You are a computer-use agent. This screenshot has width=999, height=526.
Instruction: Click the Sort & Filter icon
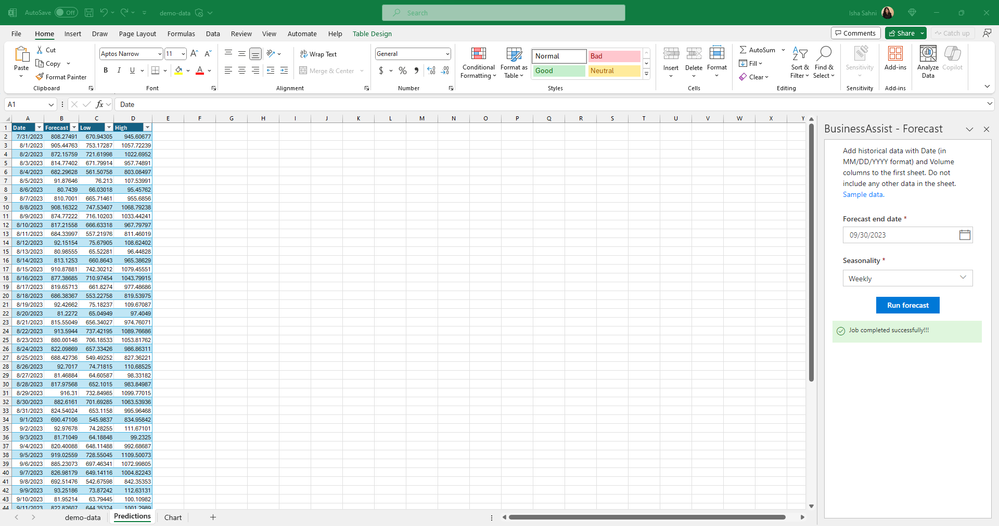[800, 54]
